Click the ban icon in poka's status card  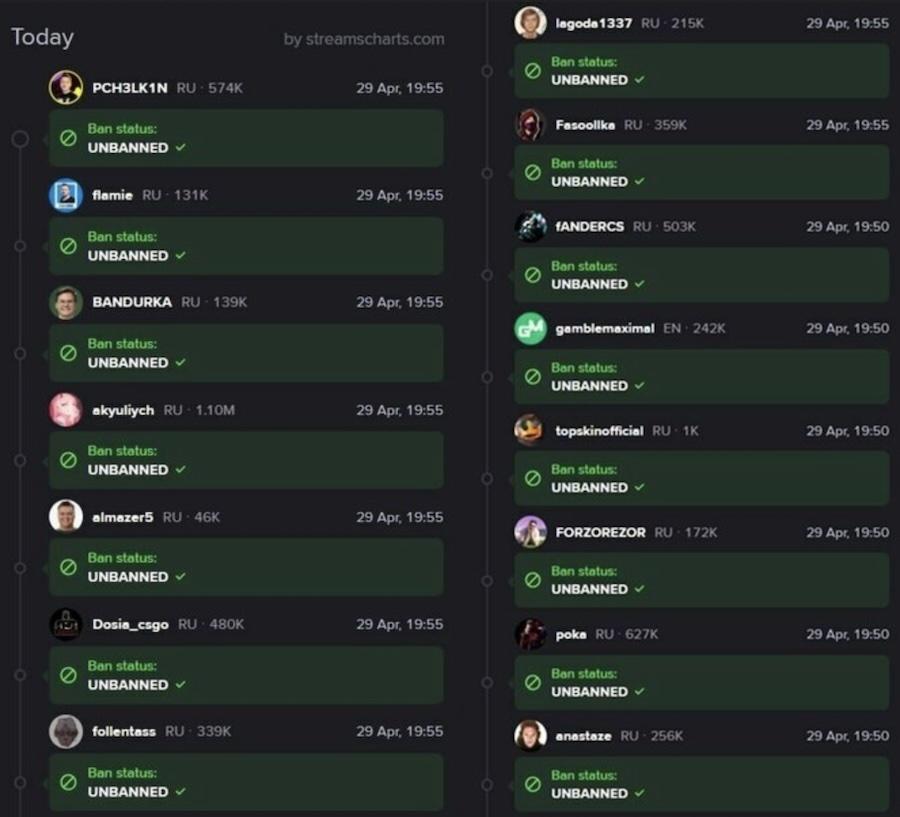pos(533,682)
